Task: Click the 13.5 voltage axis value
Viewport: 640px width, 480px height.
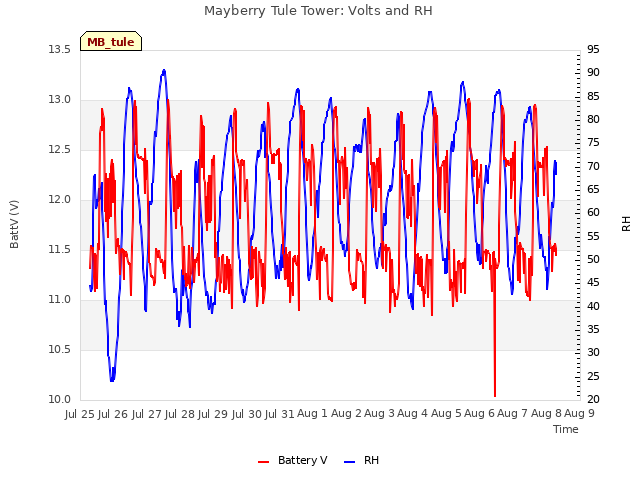Action: [x=60, y=50]
